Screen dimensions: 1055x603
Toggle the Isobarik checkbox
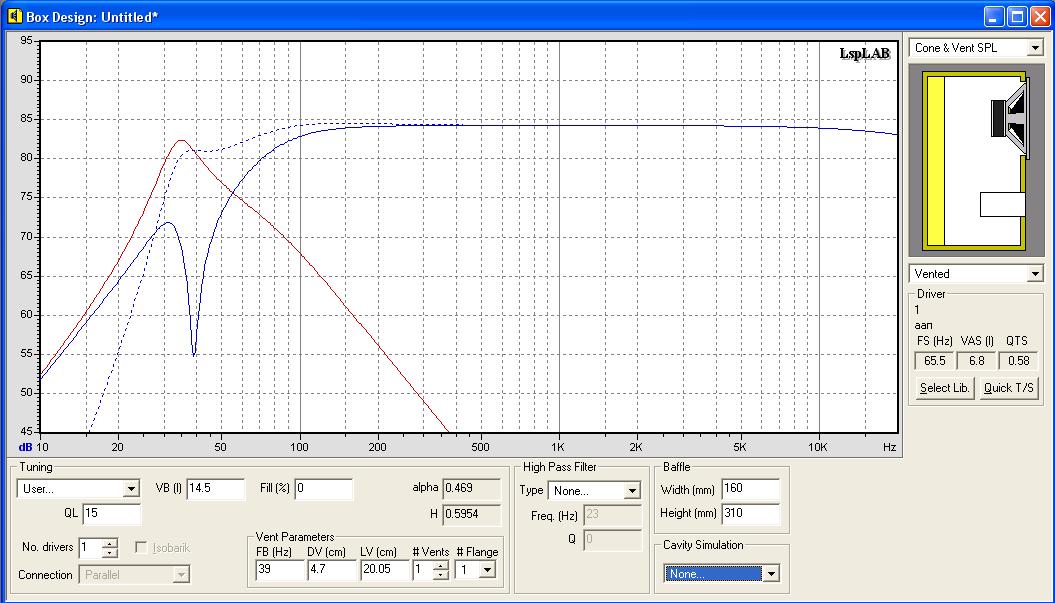pyautogui.click(x=141, y=548)
